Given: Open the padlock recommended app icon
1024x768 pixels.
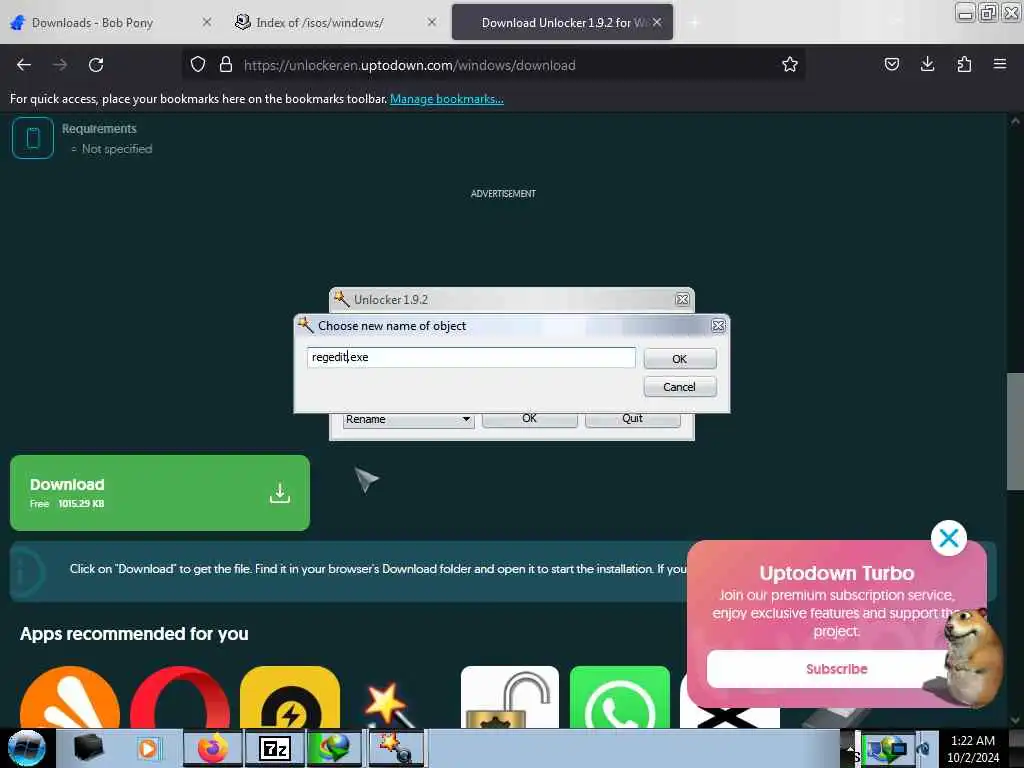Looking at the screenshot, I should coord(509,697).
